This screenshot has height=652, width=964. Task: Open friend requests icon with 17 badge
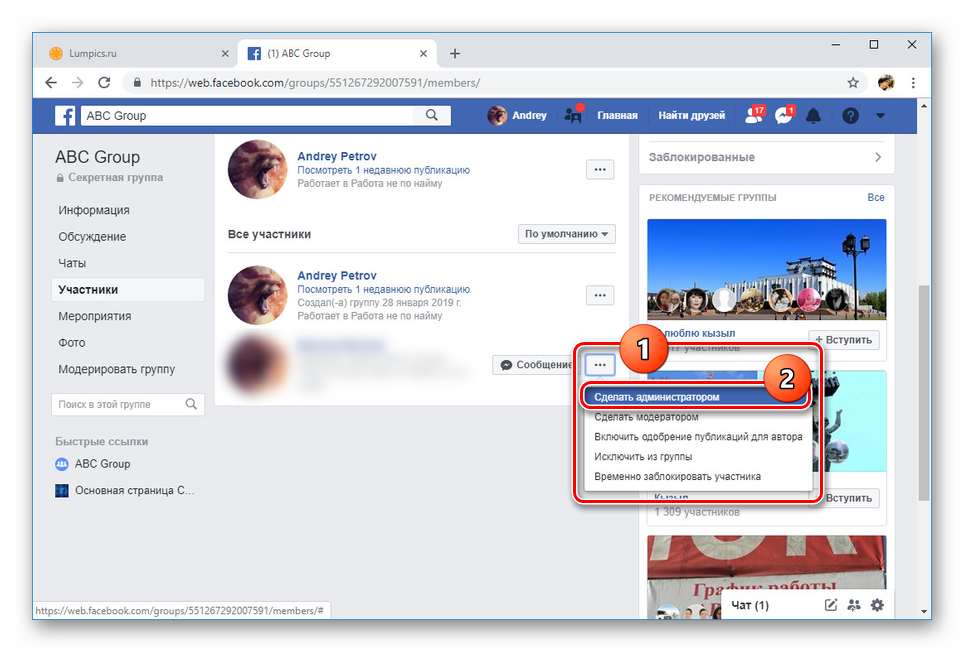pyautogui.click(x=754, y=115)
